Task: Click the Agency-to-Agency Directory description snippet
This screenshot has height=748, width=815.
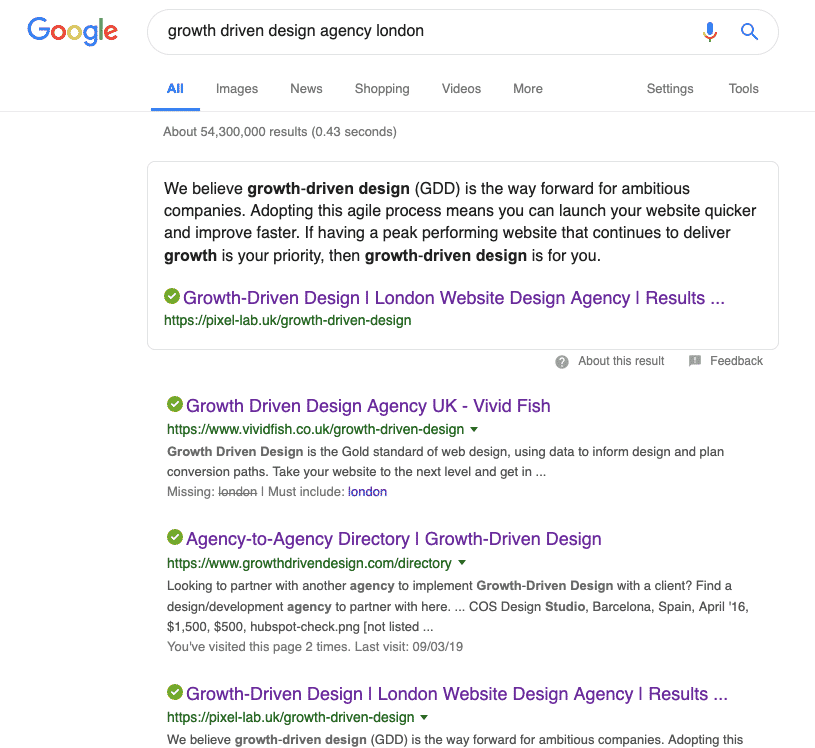Action: 457,606
